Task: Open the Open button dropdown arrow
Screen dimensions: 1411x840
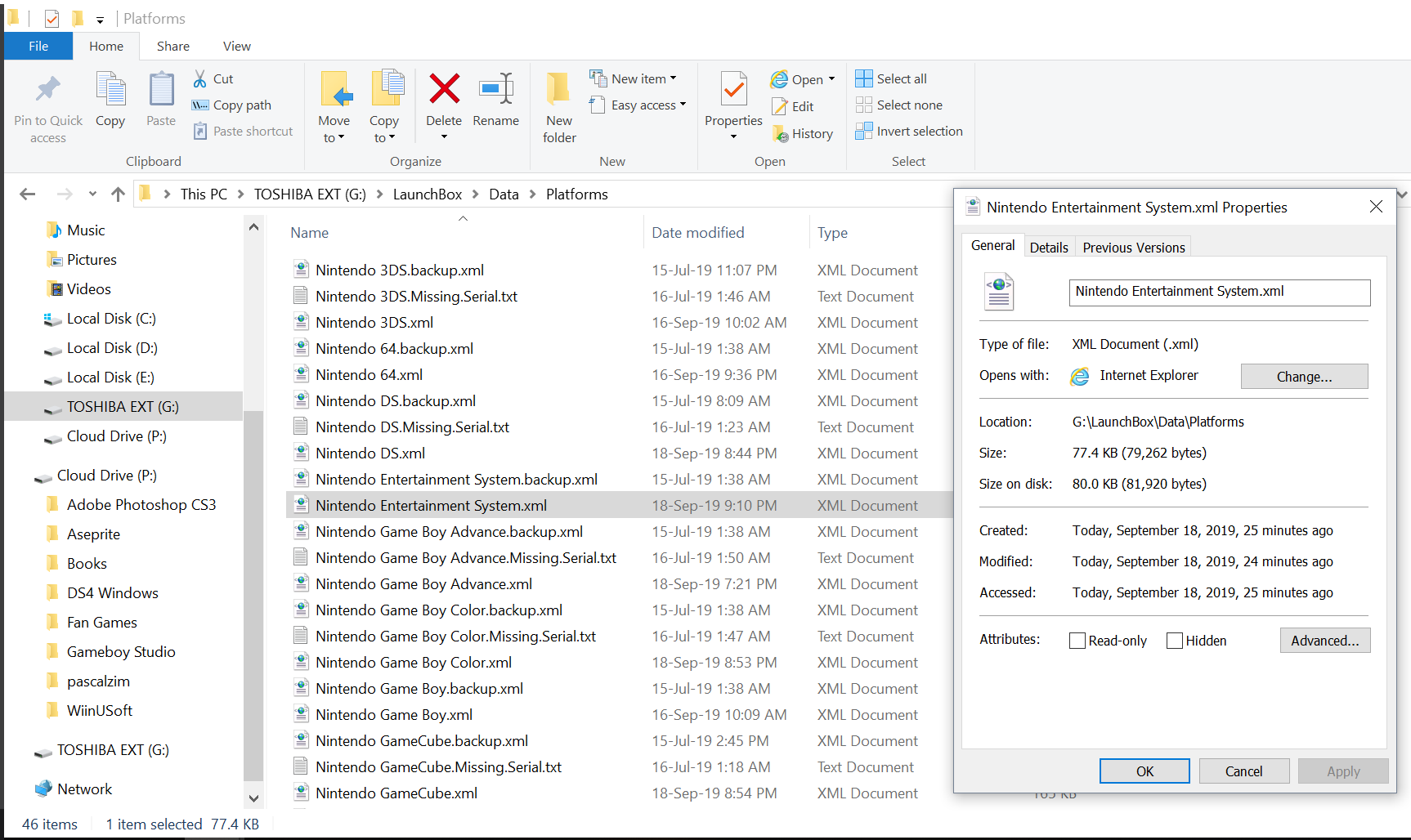Action: coord(831,79)
